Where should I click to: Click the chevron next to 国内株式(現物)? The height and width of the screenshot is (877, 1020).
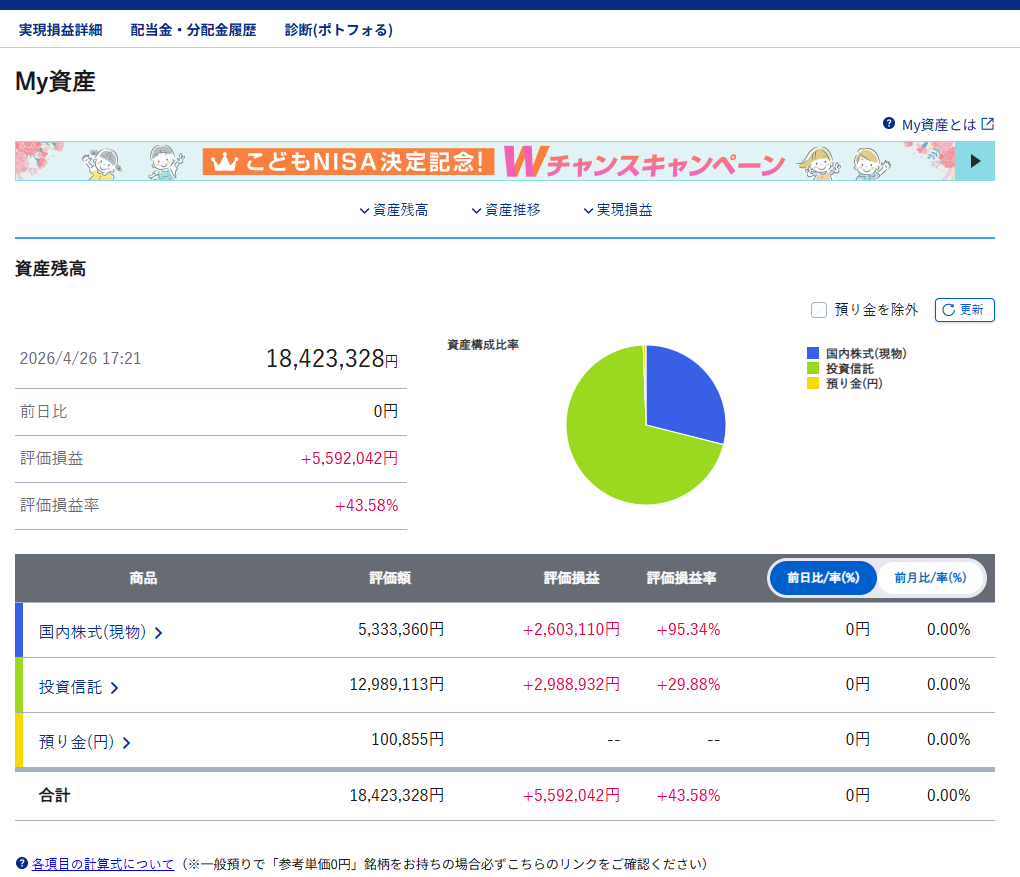point(159,633)
